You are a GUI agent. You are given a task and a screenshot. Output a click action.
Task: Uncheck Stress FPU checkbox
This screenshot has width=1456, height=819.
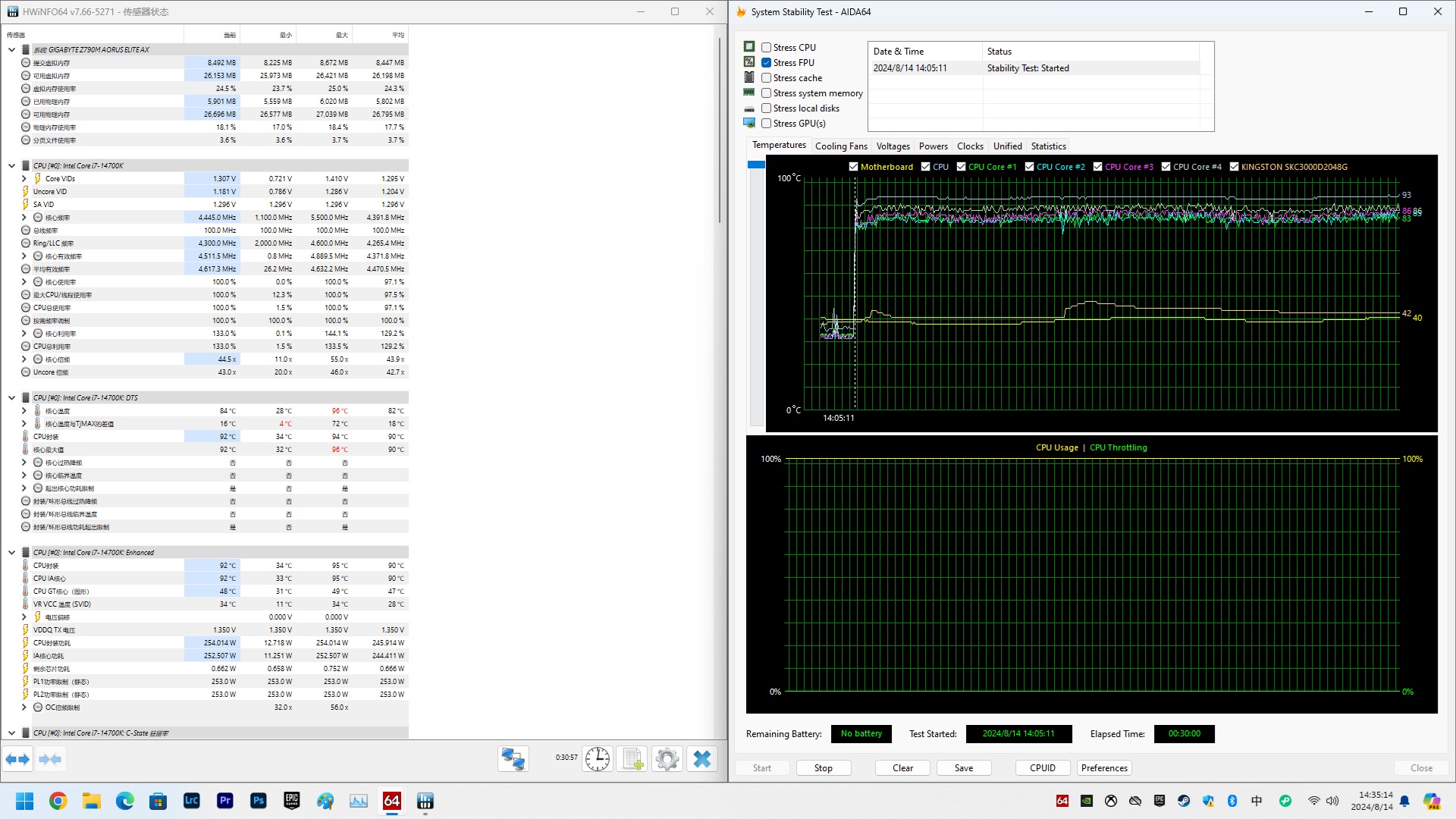coord(767,62)
